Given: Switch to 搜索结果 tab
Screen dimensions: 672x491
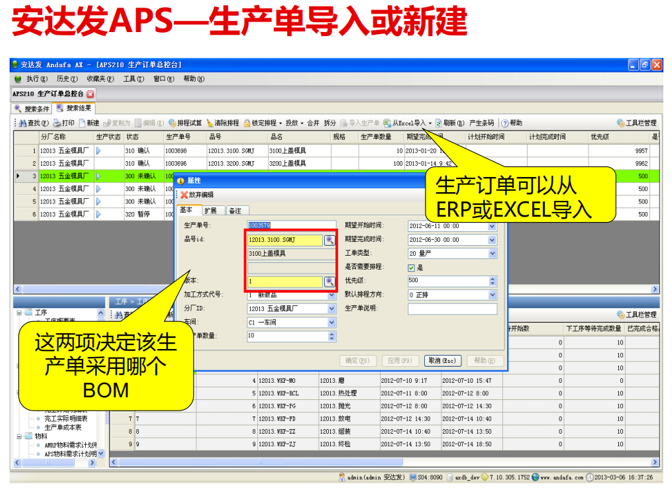Looking at the screenshot, I should 73,108.
